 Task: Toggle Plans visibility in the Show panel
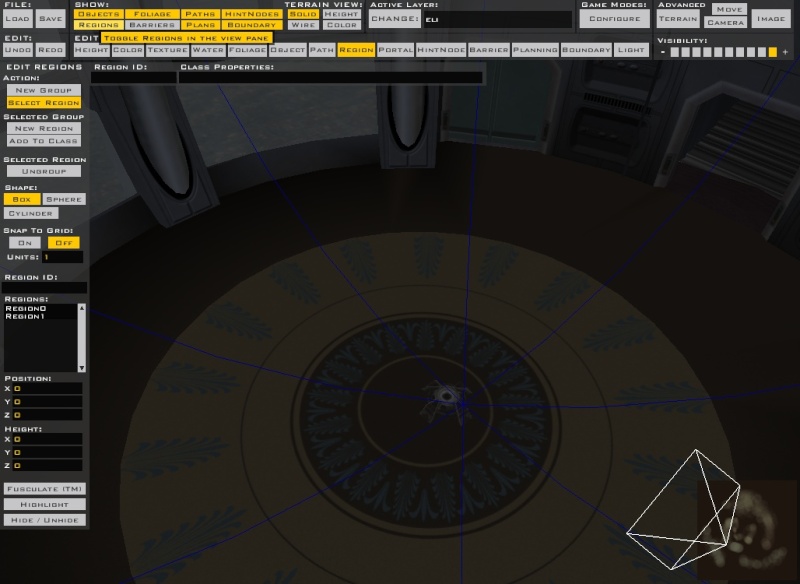click(x=200, y=25)
